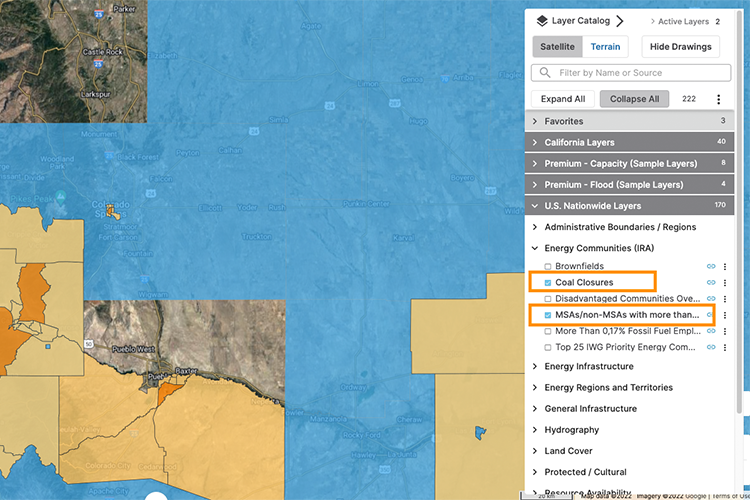Image resolution: width=750 pixels, height=500 pixels.
Task: Enable Disadvantaged Communities layer checkbox
Action: (548, 299)
